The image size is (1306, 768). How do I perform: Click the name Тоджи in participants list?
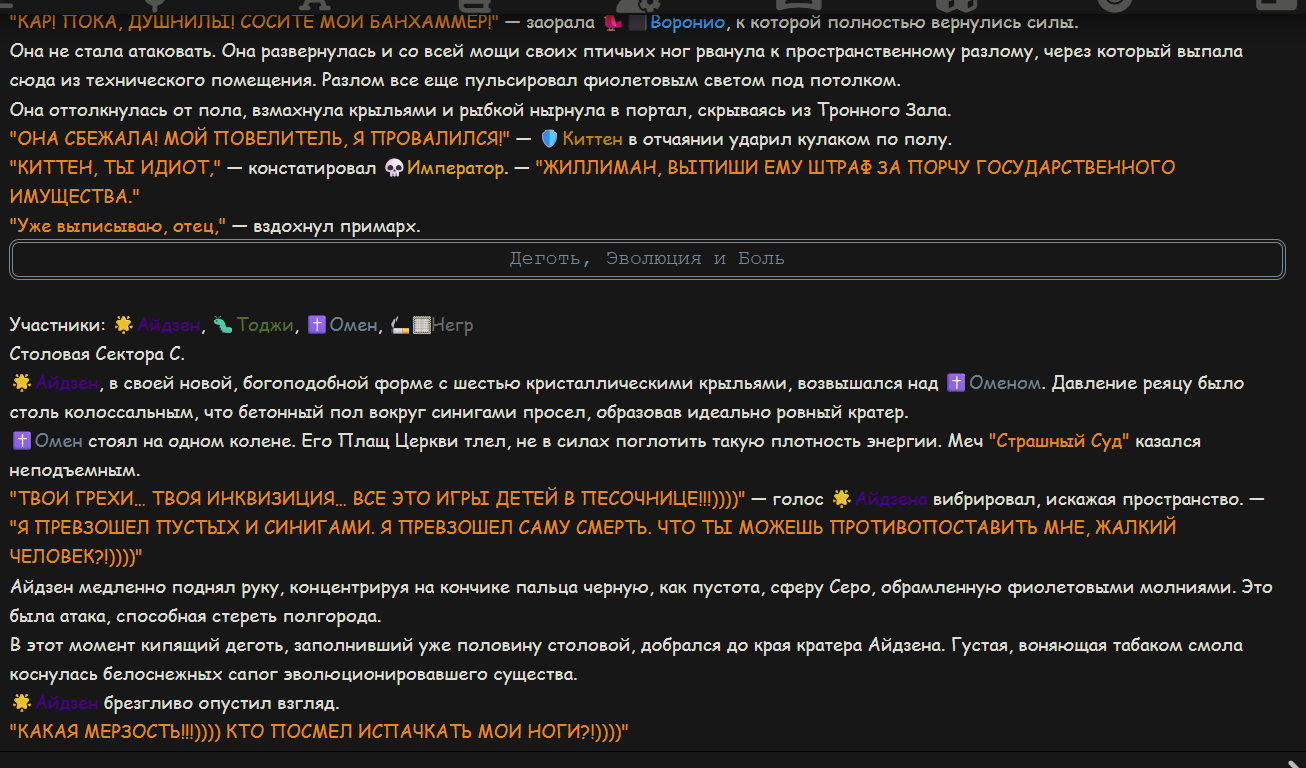click(265, 325)
